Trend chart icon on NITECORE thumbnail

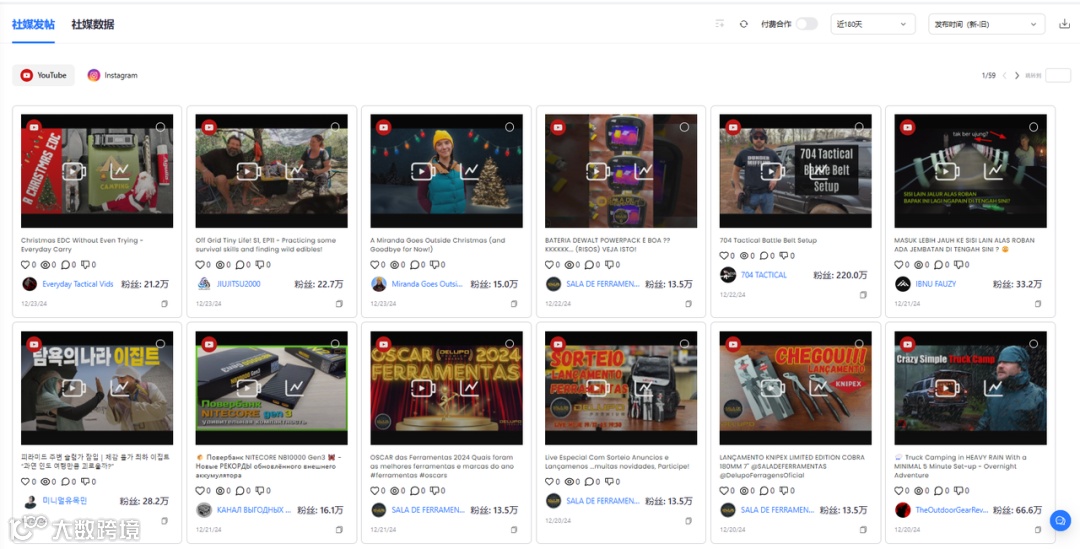[x=295, y=388]
